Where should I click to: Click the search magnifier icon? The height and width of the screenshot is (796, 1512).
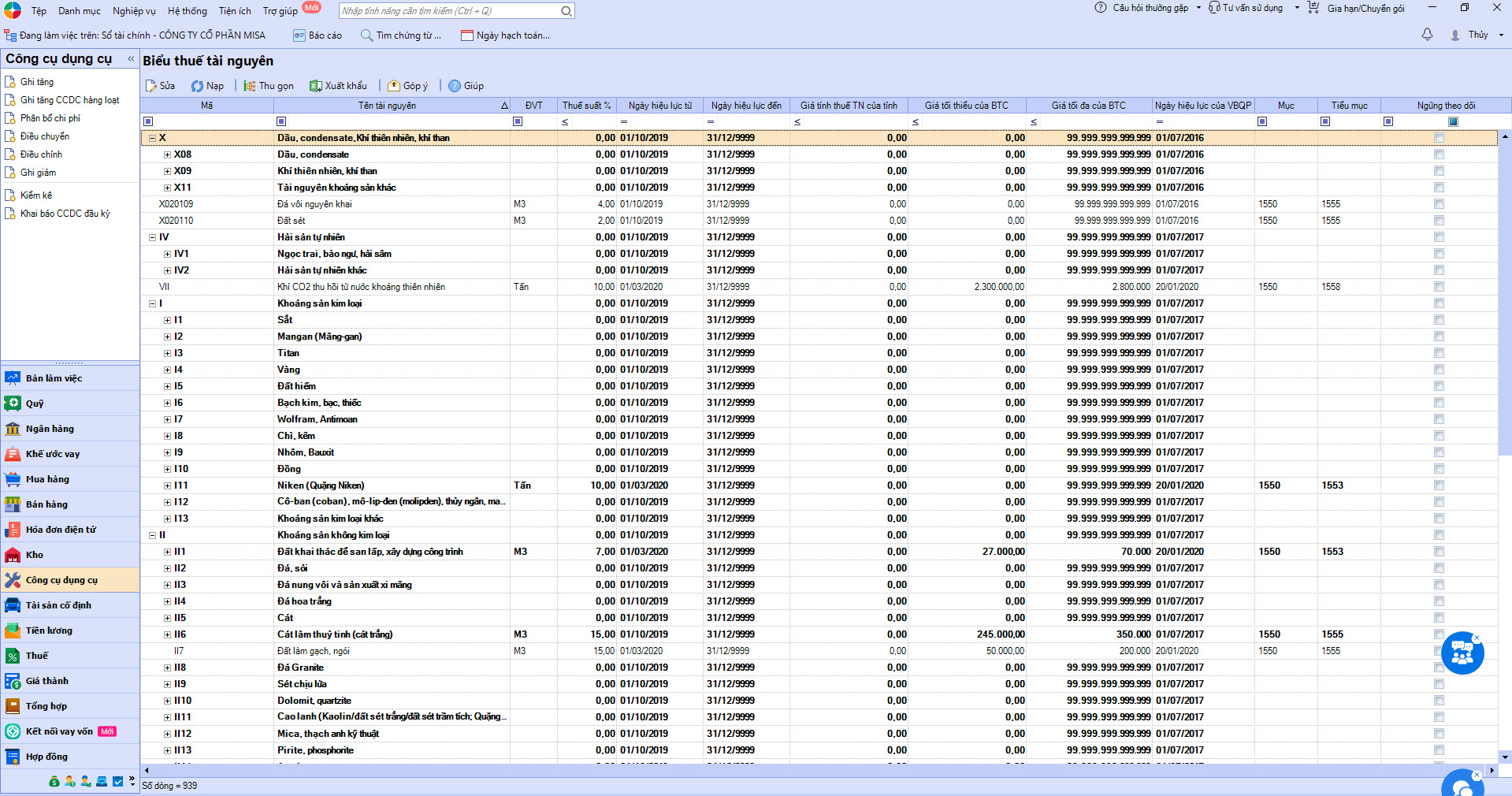pos(566,11)
